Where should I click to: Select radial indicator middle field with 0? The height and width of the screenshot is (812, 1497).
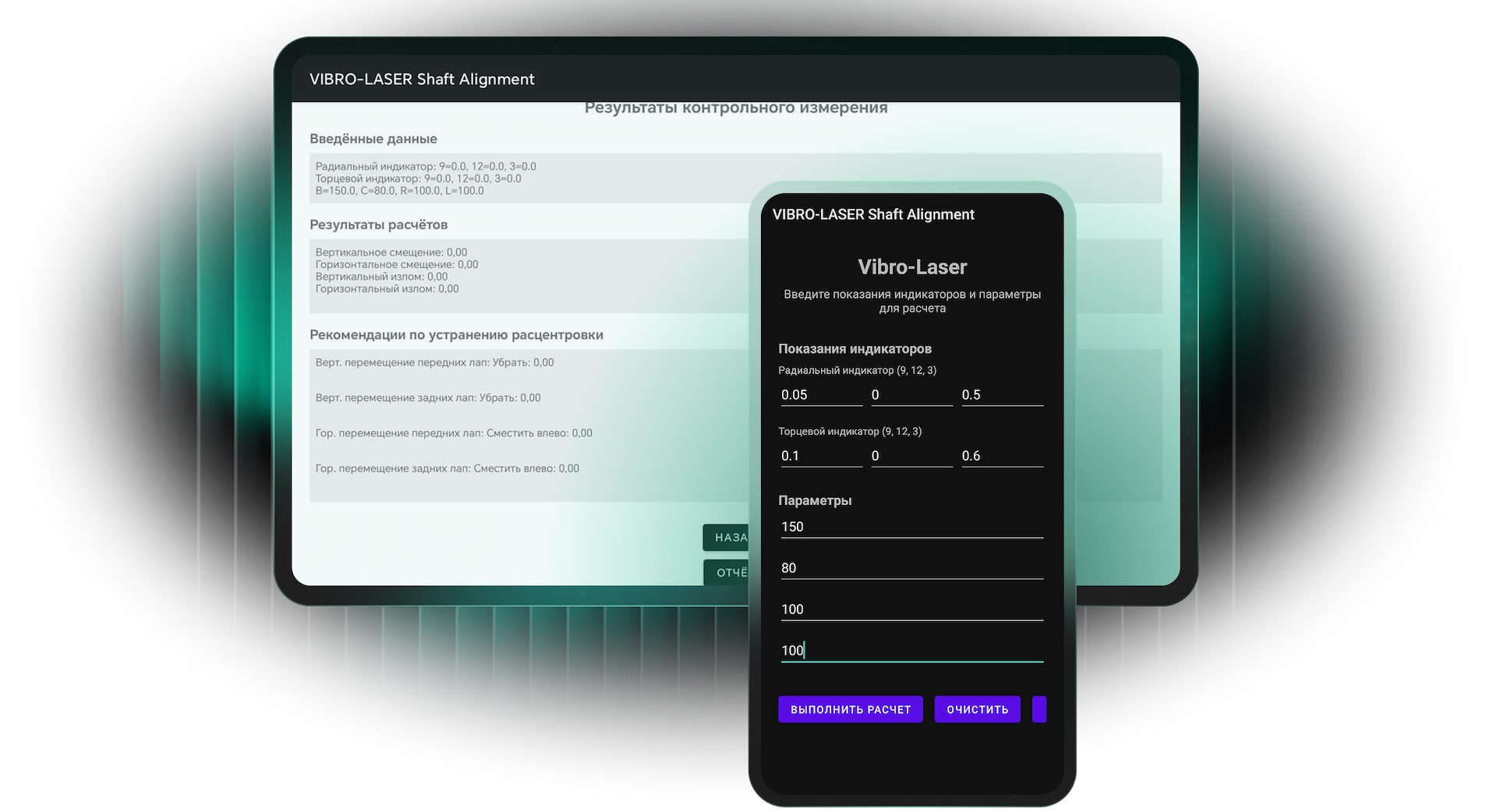pyautogui.click(x=911, y=395)
